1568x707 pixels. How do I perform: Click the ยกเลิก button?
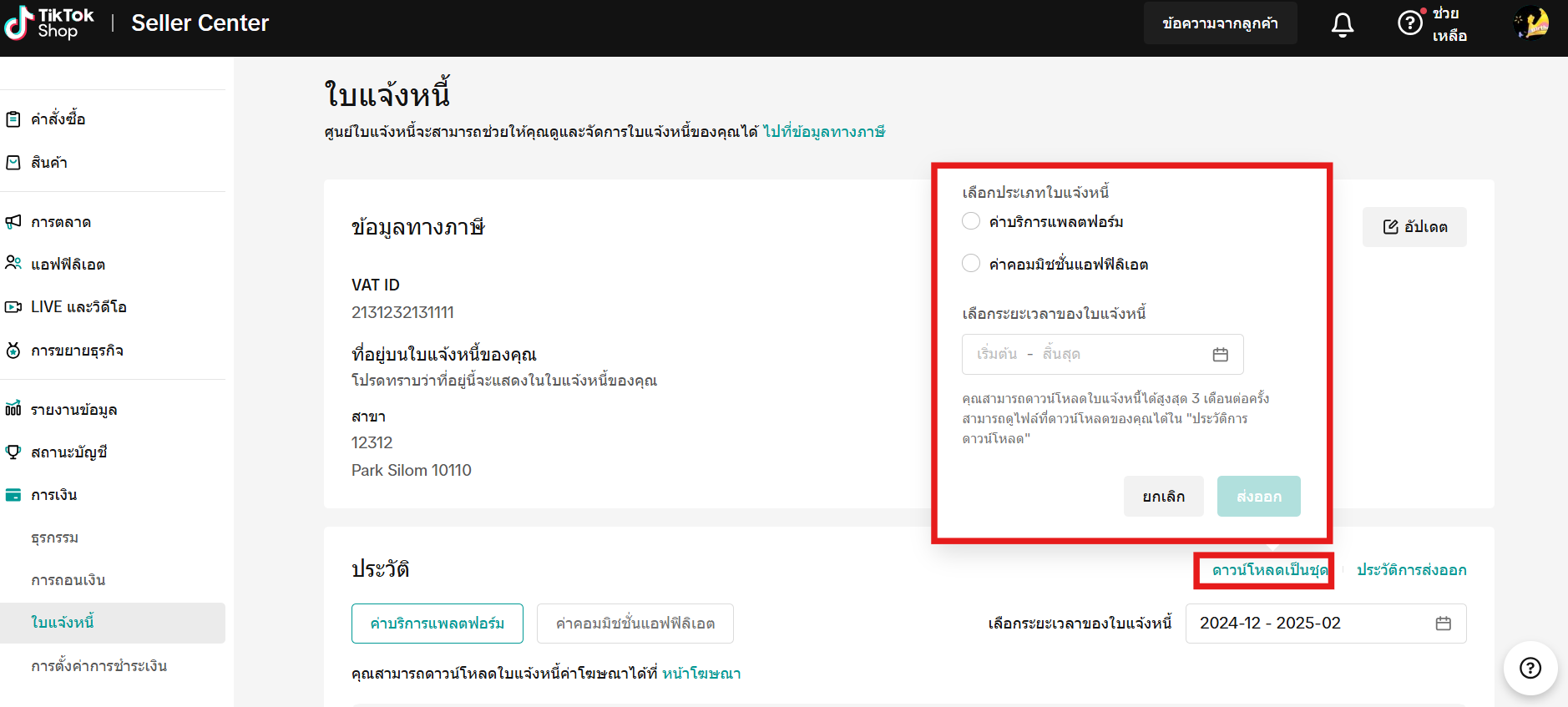point(1164,497)
